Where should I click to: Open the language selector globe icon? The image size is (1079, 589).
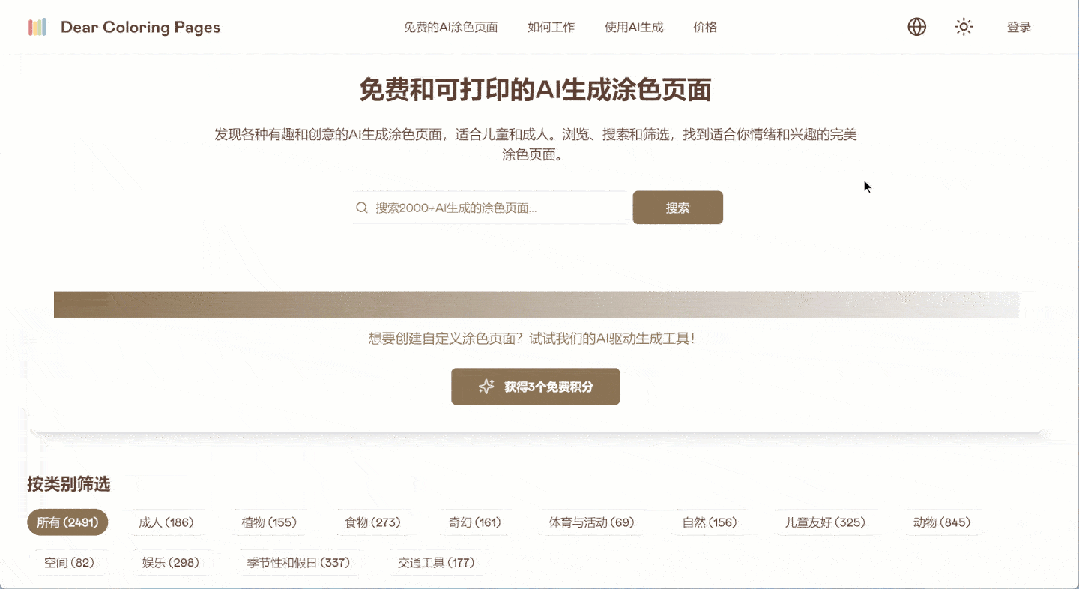[917, 27]
